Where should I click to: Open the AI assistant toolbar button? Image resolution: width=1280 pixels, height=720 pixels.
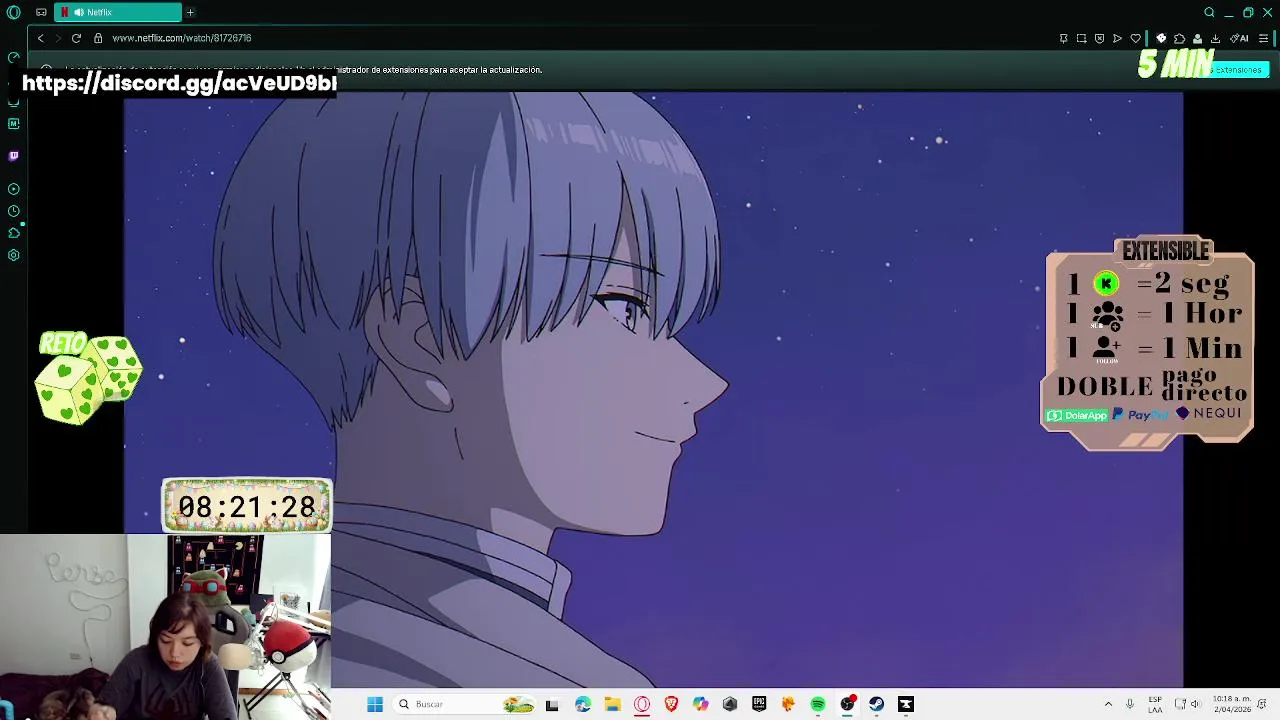click(x=1239, y=38)
